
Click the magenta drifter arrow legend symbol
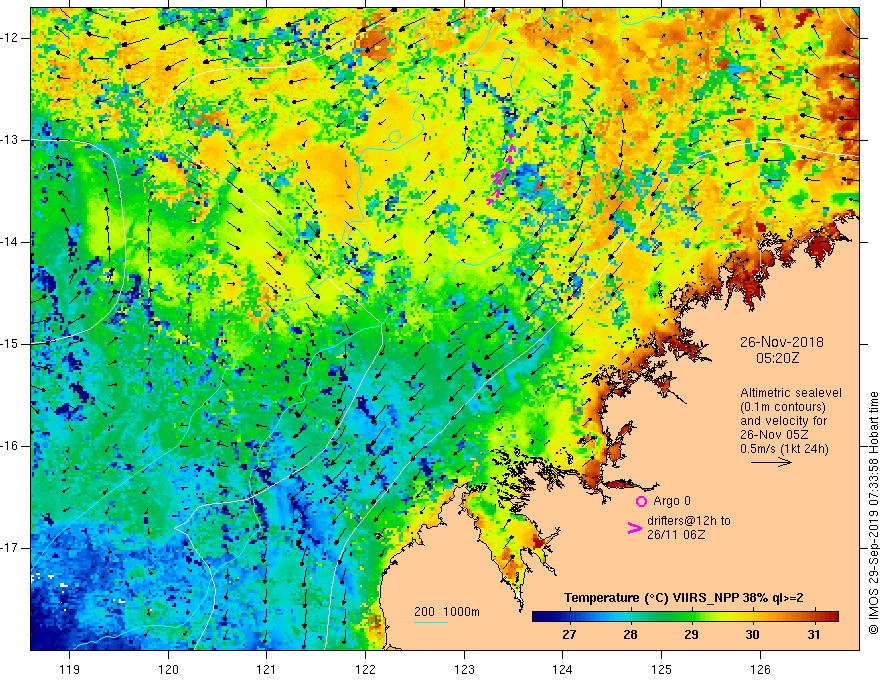pyautogui.click(x=634, y=528)
